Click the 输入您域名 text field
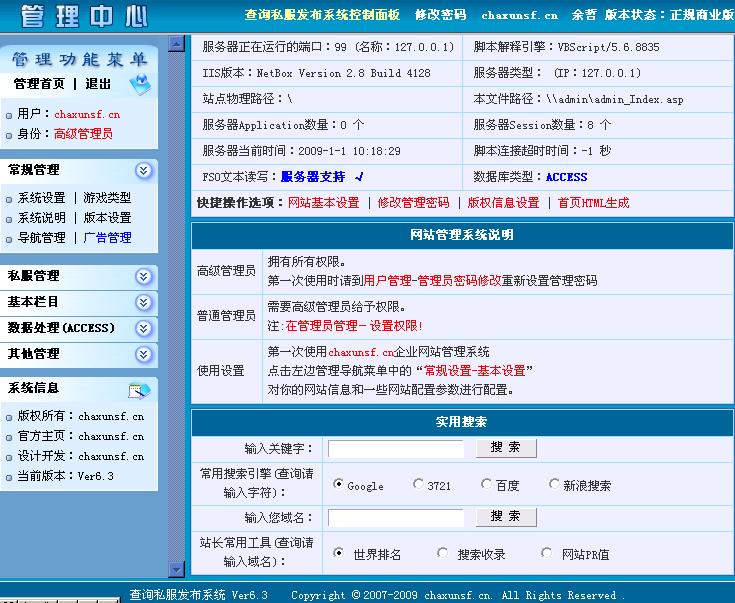Viewport: 735px width, 603px height. click(x=396, y=518)
